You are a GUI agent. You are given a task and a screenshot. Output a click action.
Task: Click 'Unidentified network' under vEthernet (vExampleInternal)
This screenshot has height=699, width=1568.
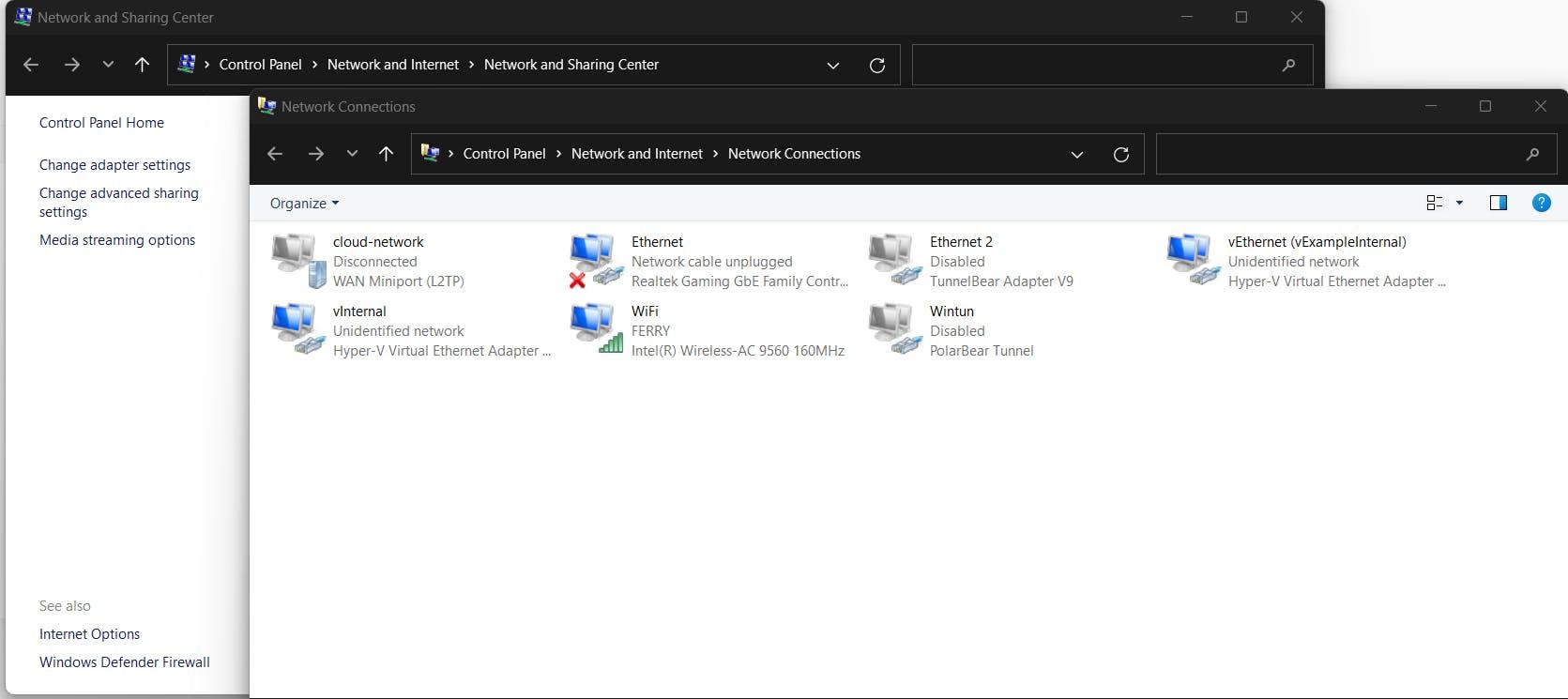[1293, 262]
